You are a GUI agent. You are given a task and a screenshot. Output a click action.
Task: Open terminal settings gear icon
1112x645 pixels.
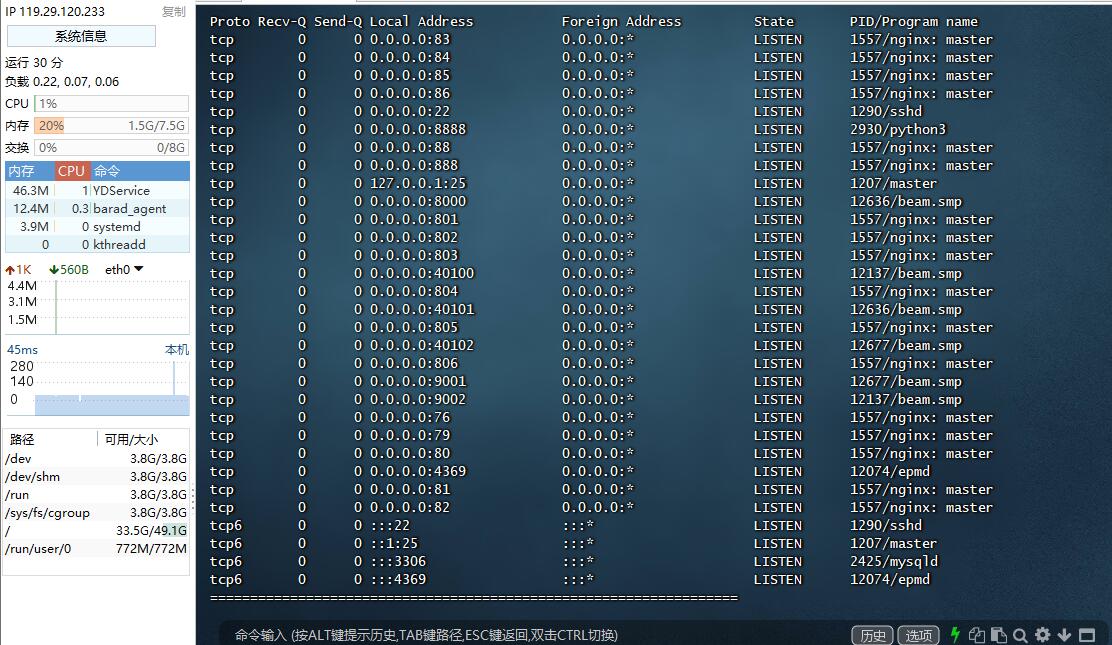click(1042, 635)
